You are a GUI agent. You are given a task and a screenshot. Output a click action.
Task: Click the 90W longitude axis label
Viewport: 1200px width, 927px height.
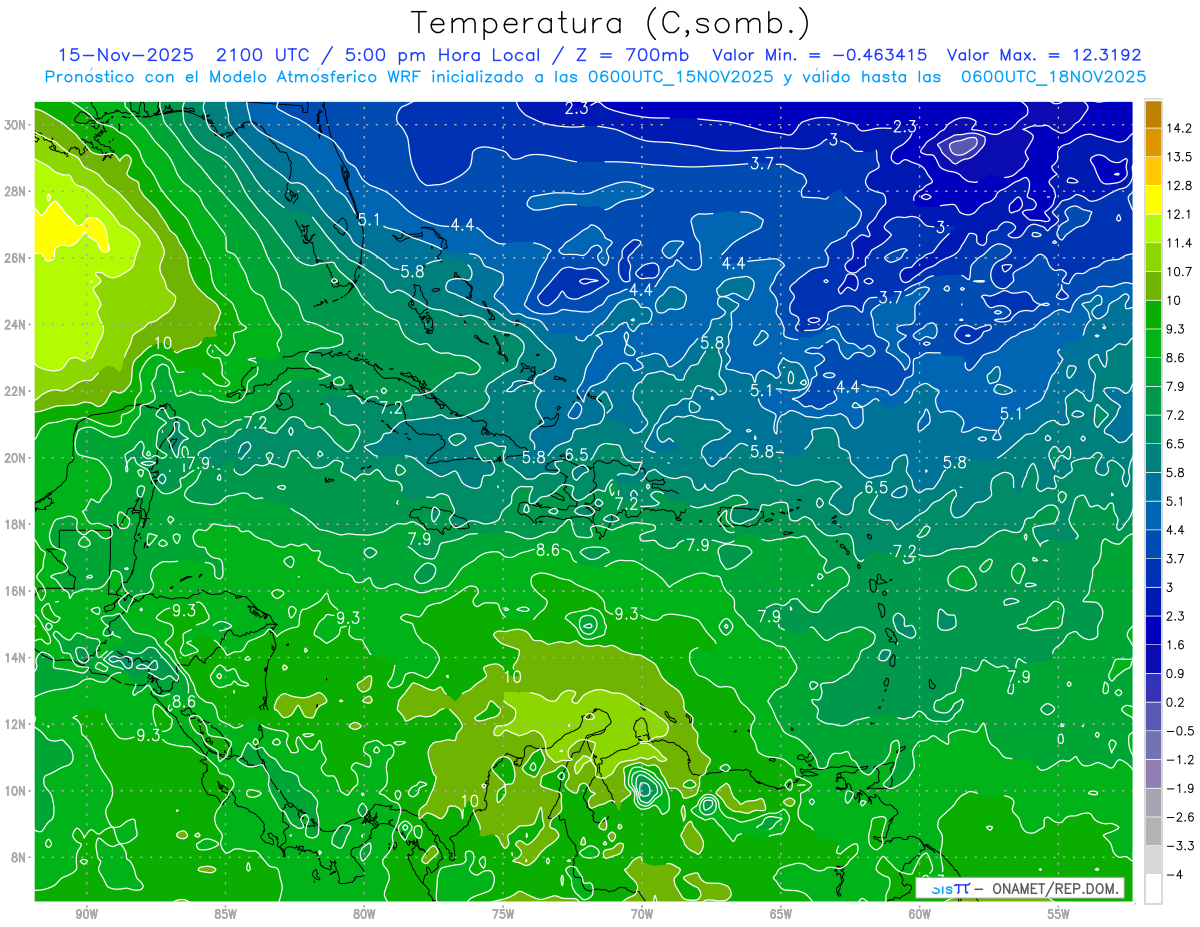click(86, 914)
